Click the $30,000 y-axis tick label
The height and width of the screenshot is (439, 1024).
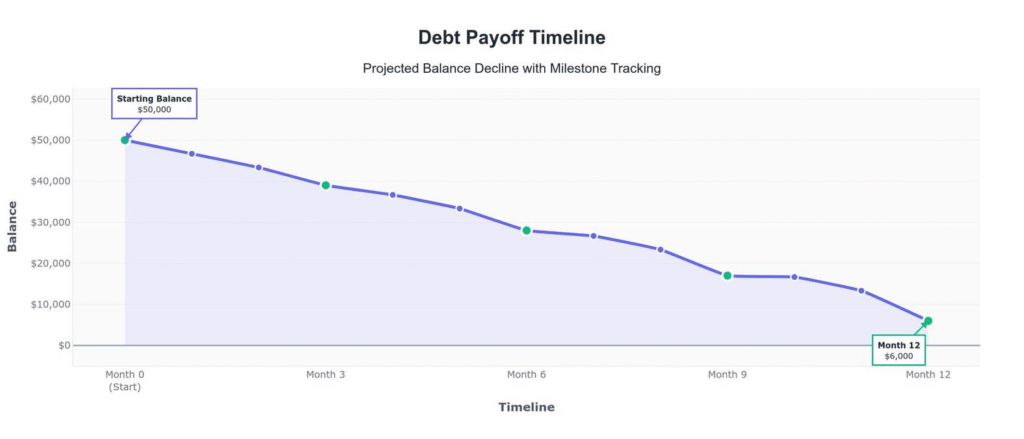[x=49, y=222]
